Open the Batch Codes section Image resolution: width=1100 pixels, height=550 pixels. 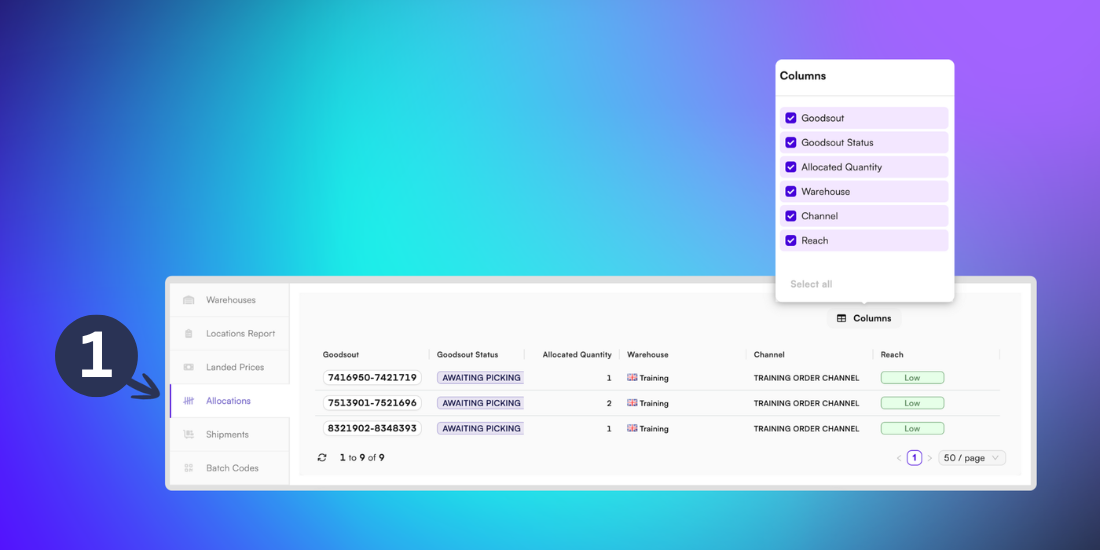[229, 468]
